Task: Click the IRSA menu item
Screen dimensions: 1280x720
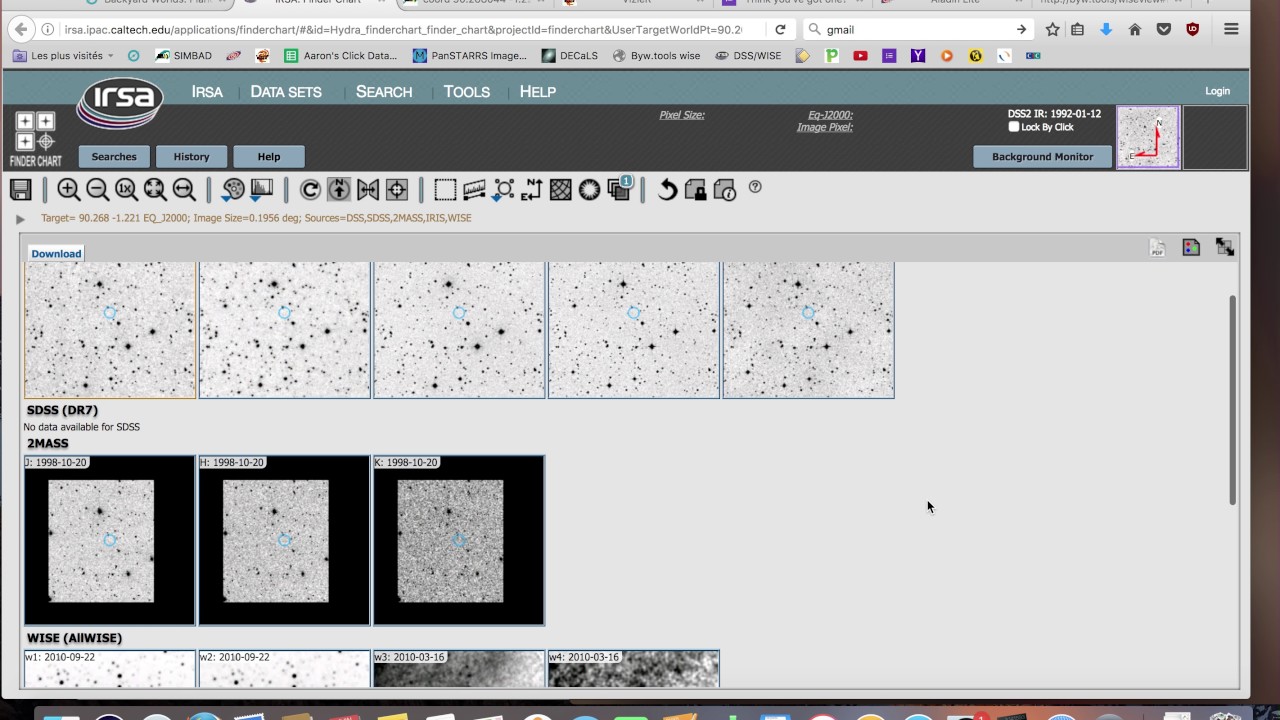Action: tap(207, 92)
